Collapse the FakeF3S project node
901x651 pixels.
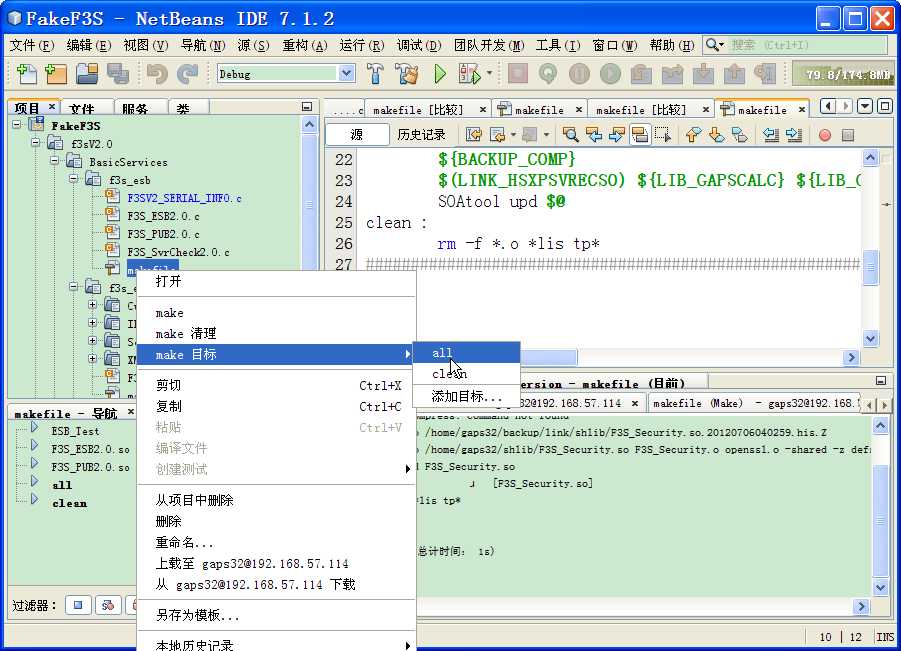[17, 125]
